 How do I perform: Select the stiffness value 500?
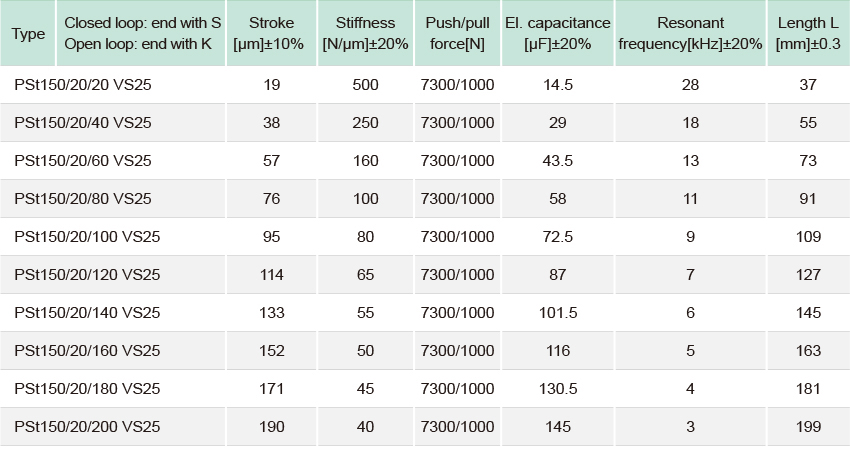[x=365, y=85]
